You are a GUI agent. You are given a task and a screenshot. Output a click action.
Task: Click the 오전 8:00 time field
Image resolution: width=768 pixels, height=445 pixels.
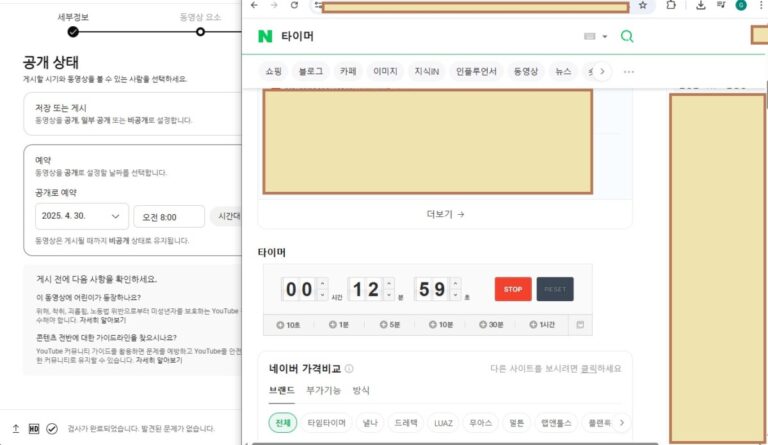pos(169,217)
